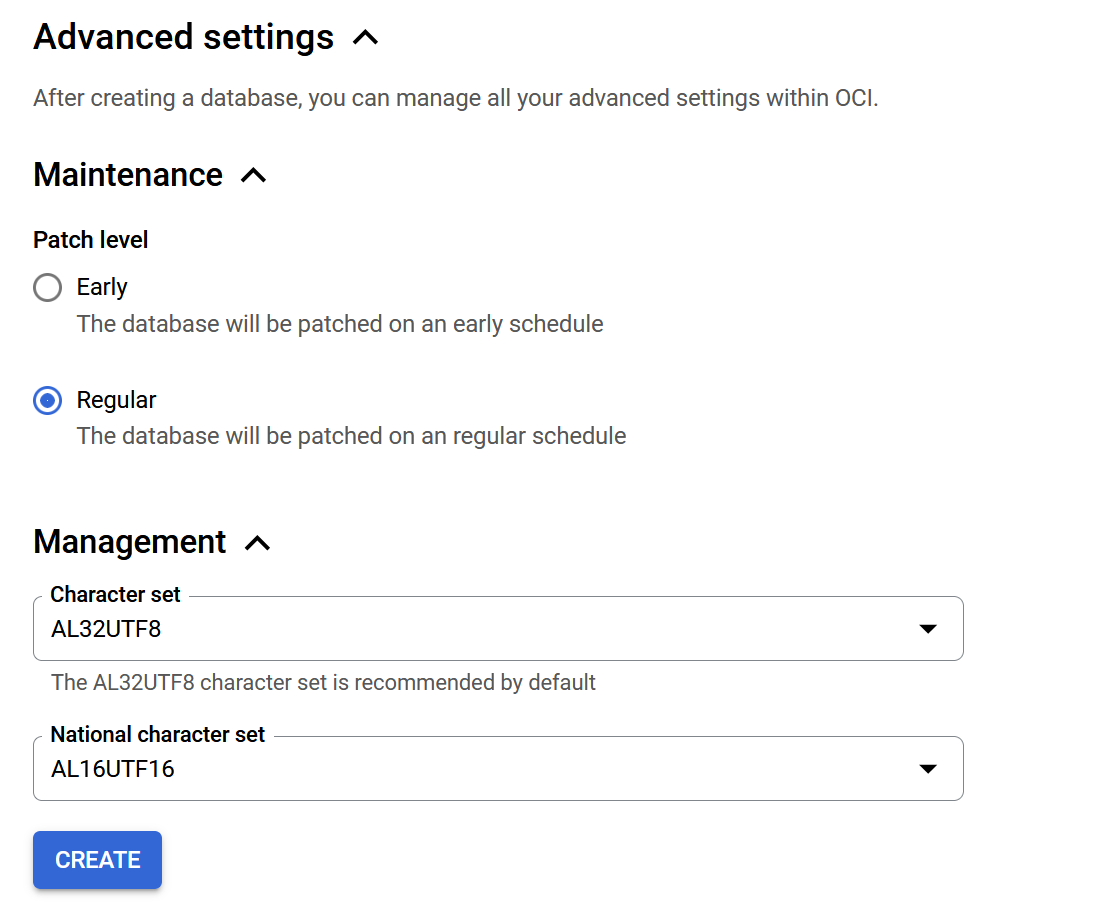The width and height of the screenshot is (1102, 904).
Task: Click the "Character set" field label
Action: point(115,595)
